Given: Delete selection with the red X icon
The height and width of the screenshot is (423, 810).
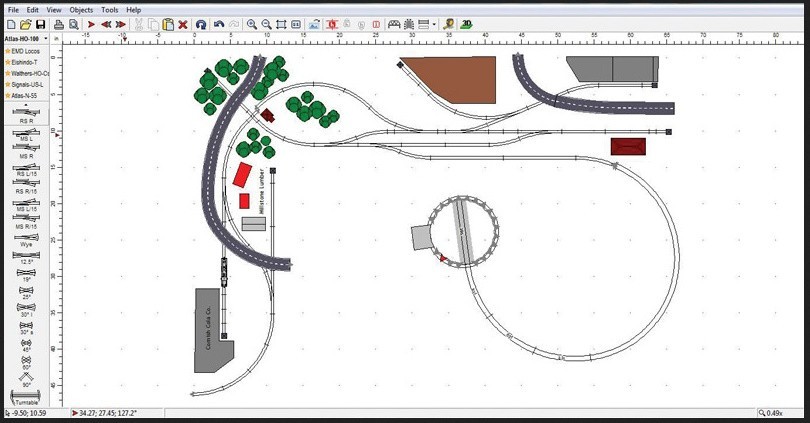Looking at the screenshot, I should (183, 23).
